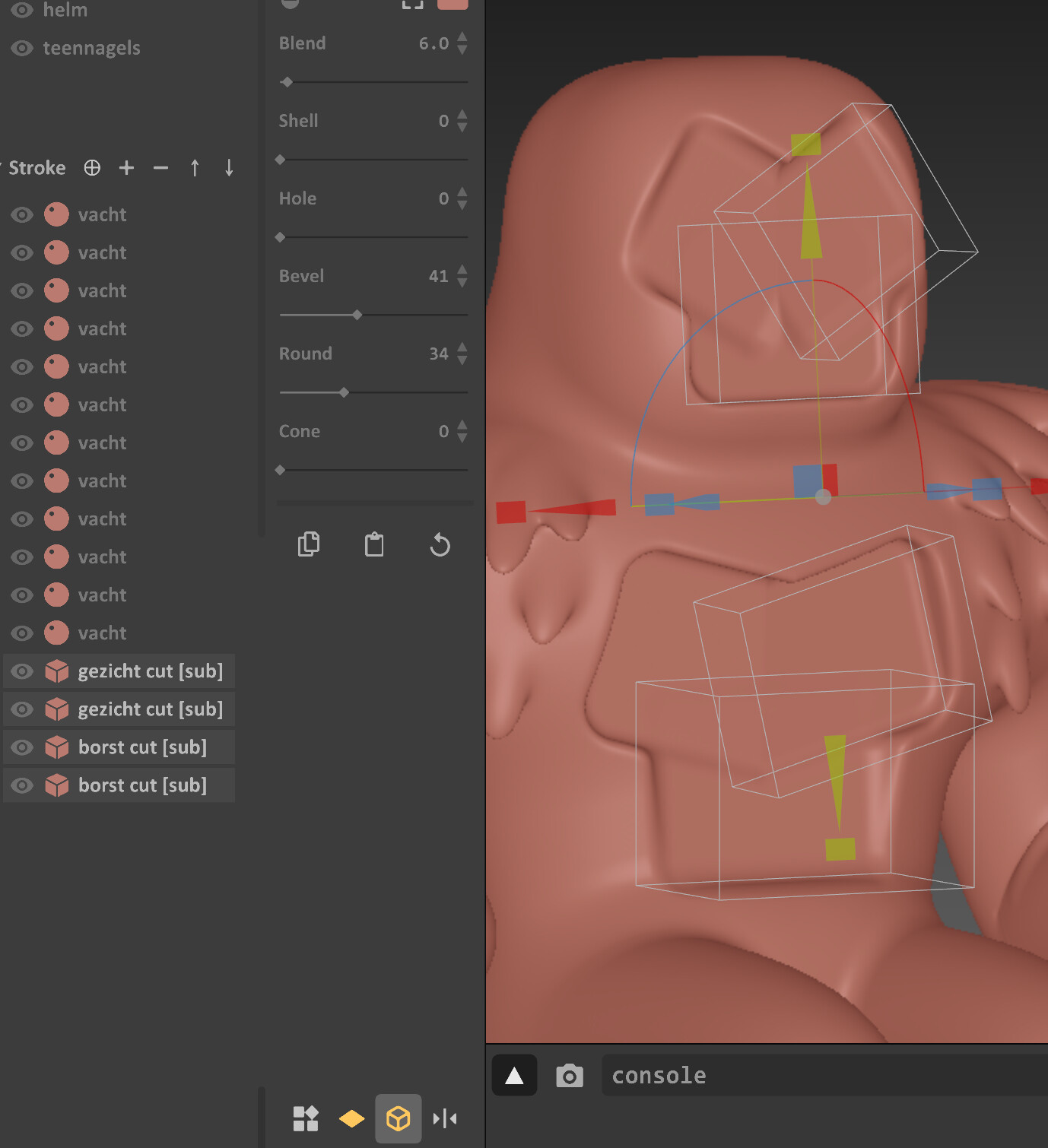Screen dimensions: 1048x1148
Task: Click the Round slider handle
Action: pyautogui.click(x=344, y=392)
